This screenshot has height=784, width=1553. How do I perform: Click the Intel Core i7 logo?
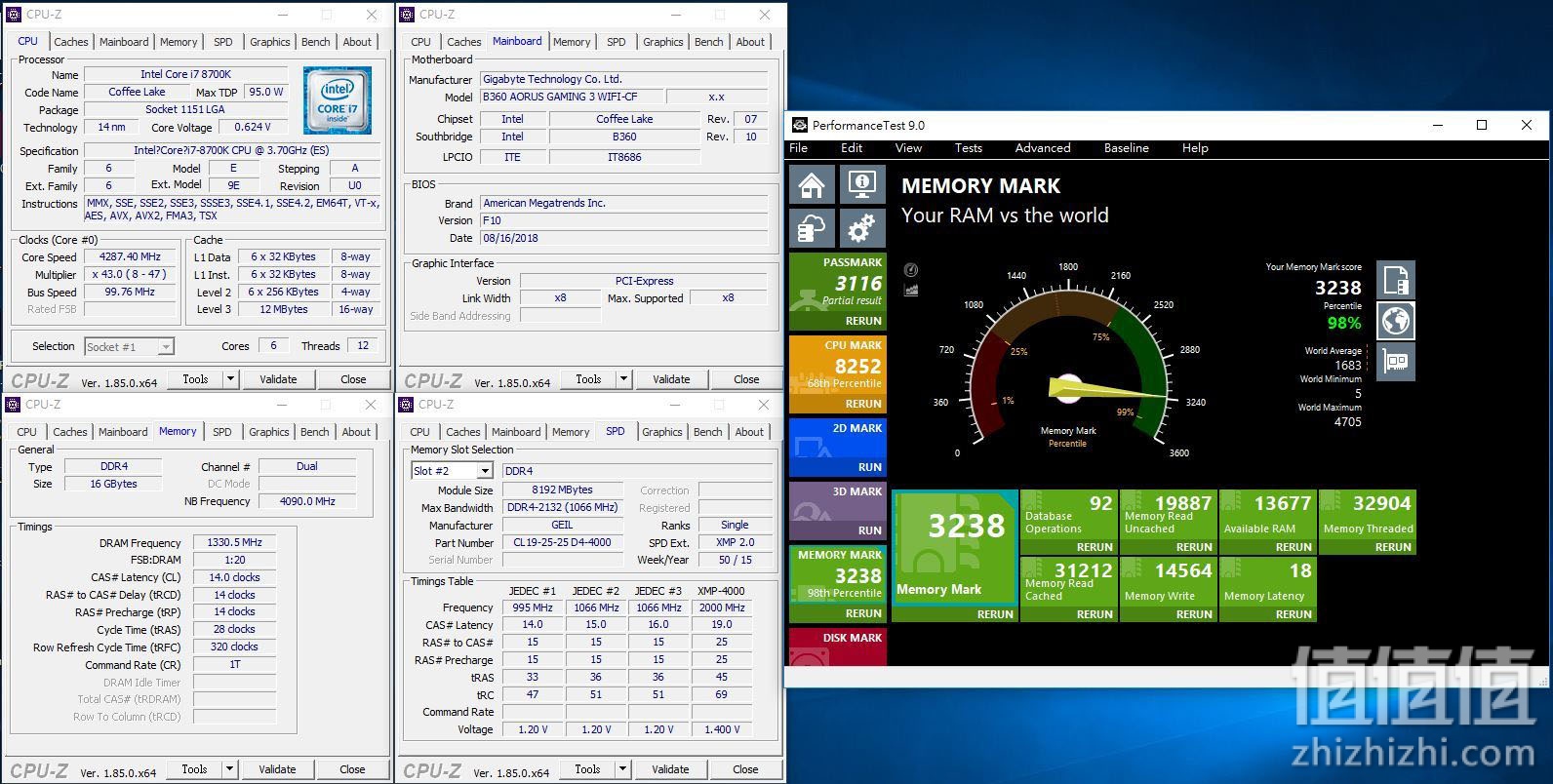coord(337,100)
